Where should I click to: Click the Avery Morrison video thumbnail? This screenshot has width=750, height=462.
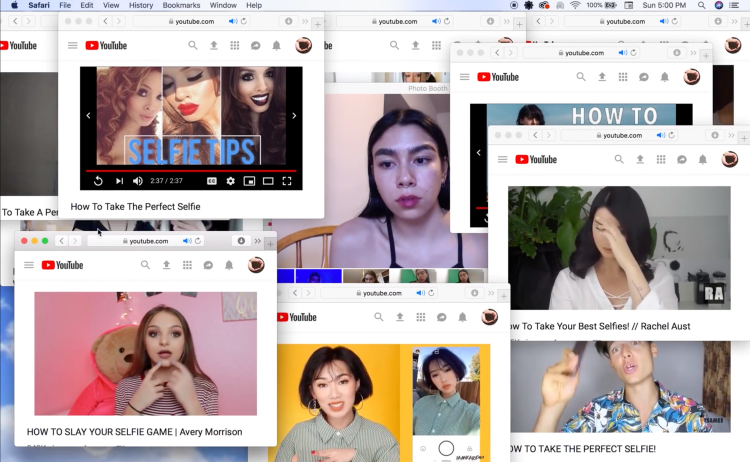tap(145, 353)
